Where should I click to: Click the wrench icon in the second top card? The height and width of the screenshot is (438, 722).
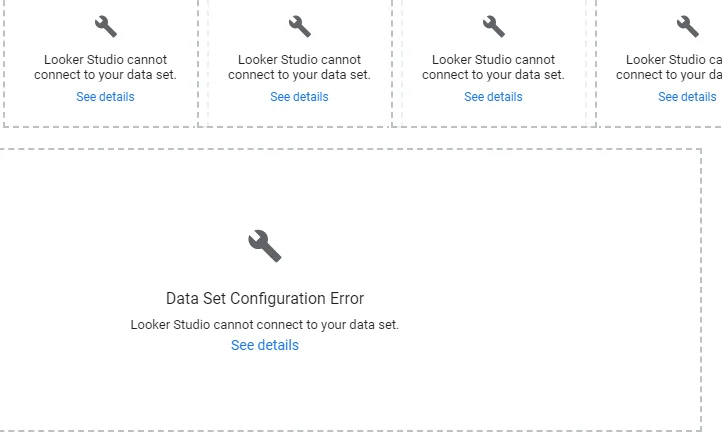(299, 26)
